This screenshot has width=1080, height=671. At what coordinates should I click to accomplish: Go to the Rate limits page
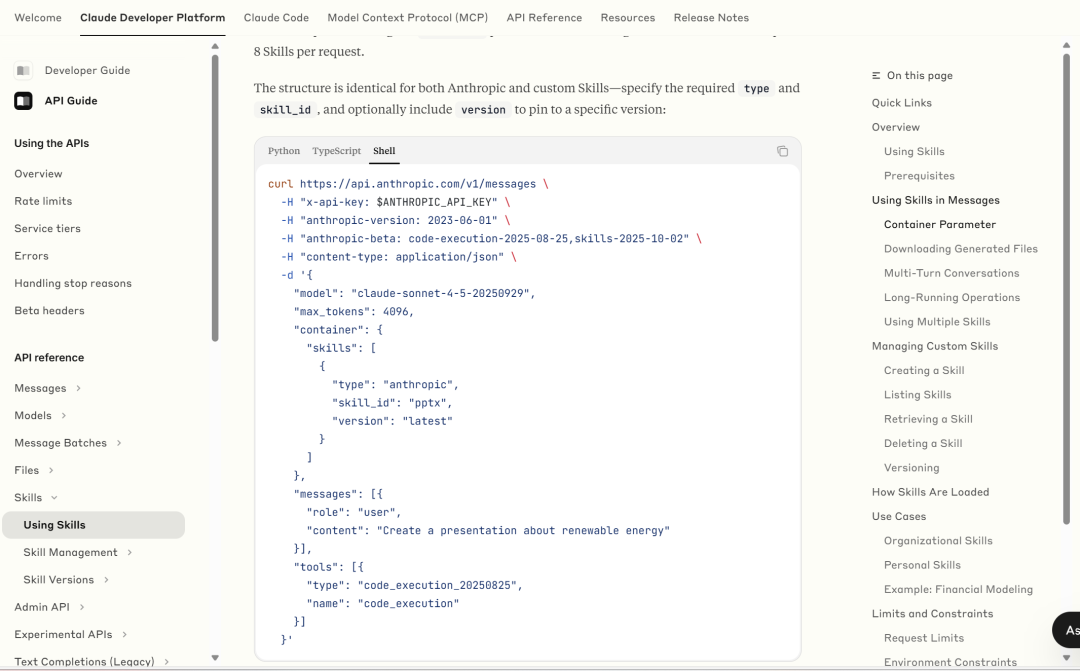[x=43, y=201]
